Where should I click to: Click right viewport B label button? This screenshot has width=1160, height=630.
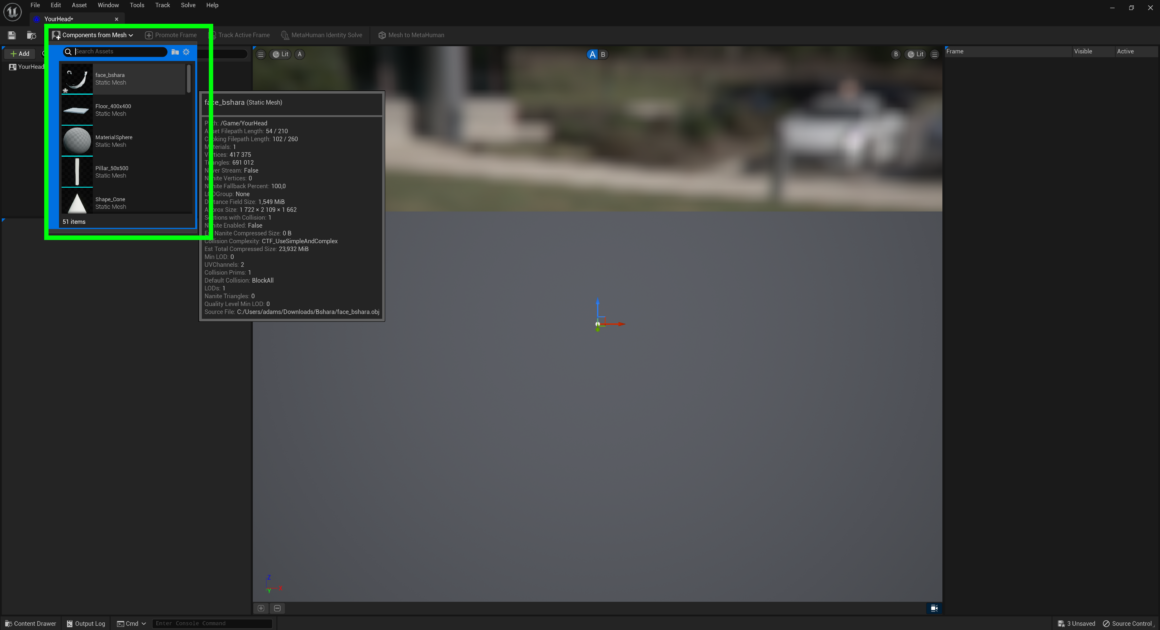coord(895,54)
